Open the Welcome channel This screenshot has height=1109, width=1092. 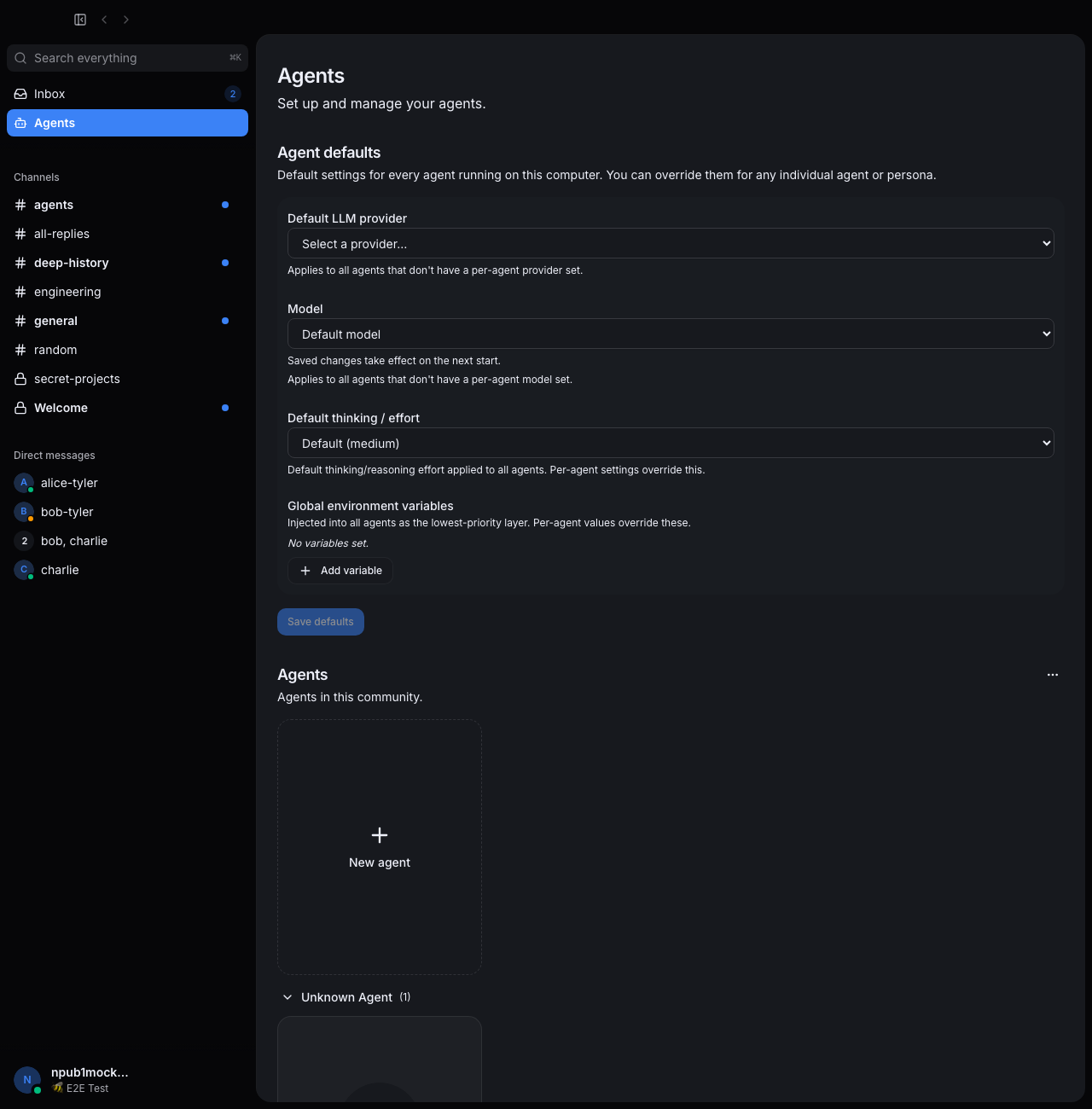click(x=127, y=408)
